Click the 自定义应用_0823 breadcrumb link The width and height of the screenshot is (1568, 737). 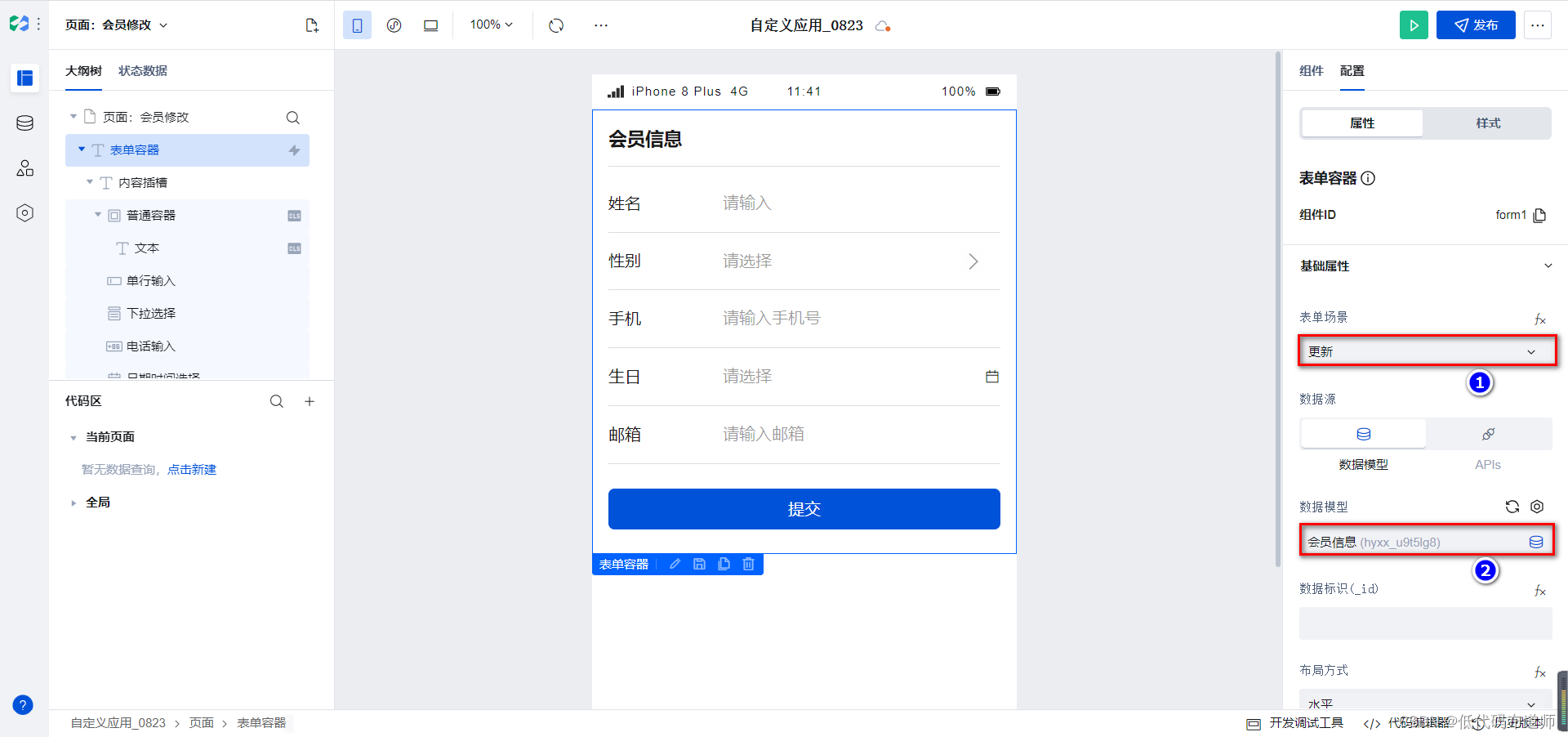pyautogui.click(x=118, y=723)
